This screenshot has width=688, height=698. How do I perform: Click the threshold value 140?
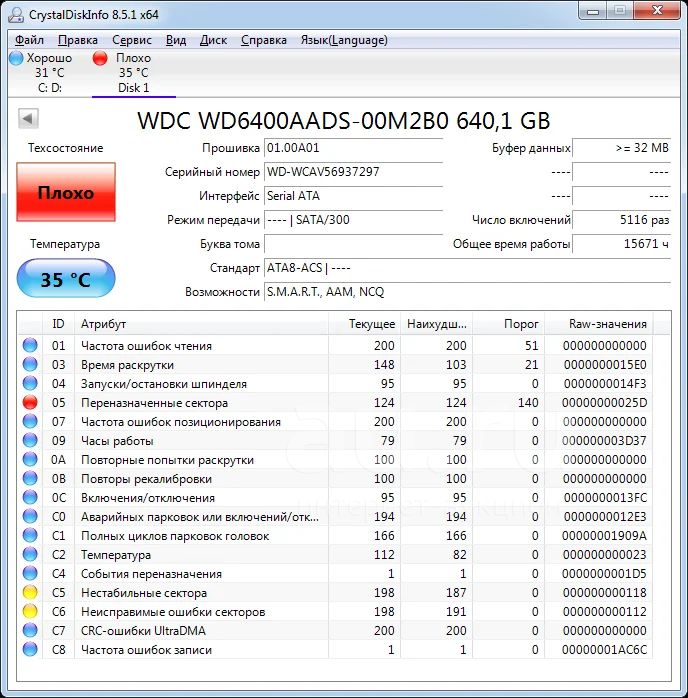coord(528,403)
